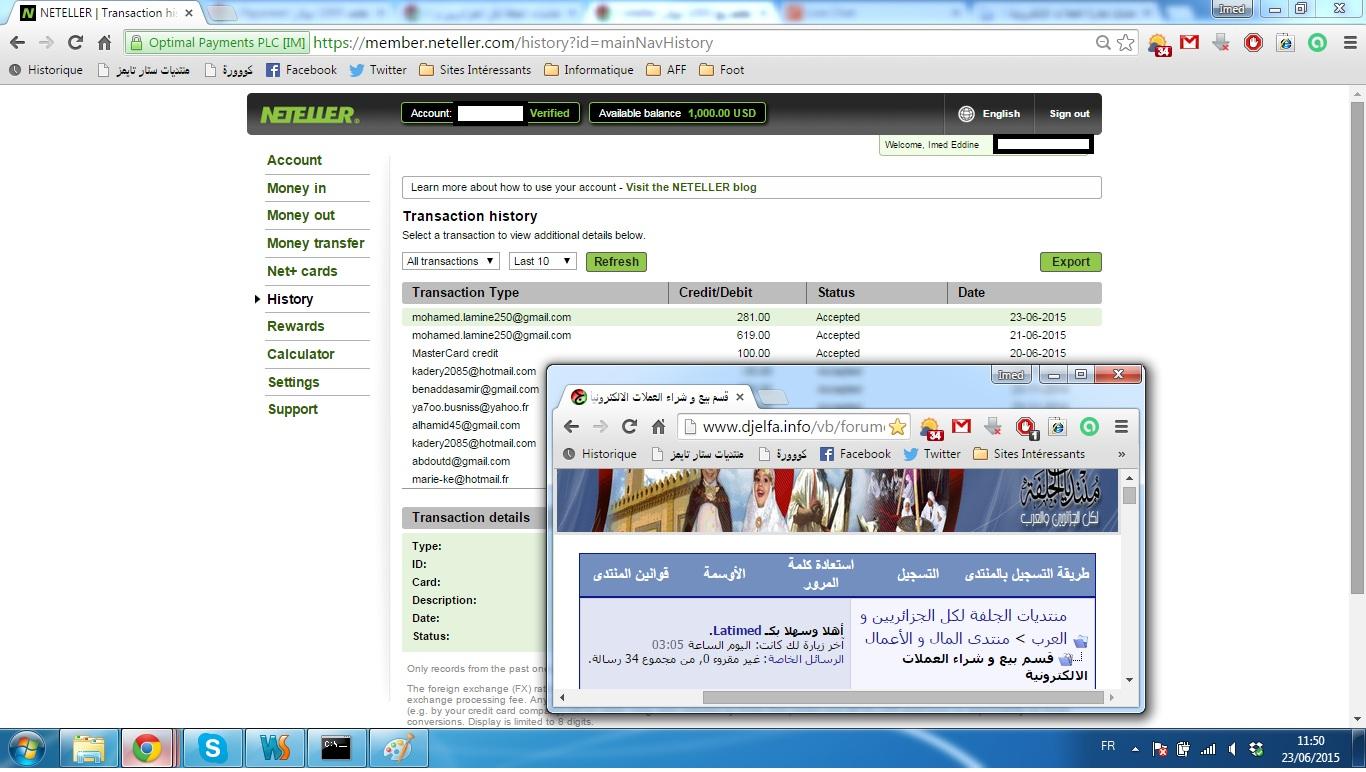Open the command prompt from the taskbar

(336, 748)
